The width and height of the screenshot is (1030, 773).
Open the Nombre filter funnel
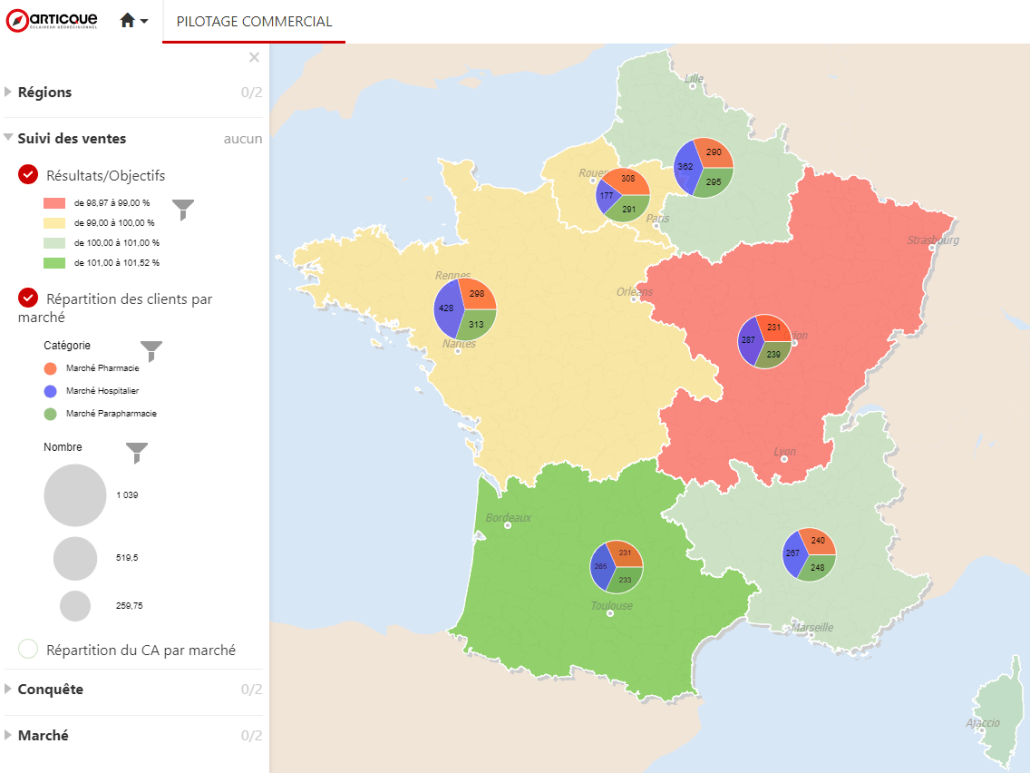137,453
